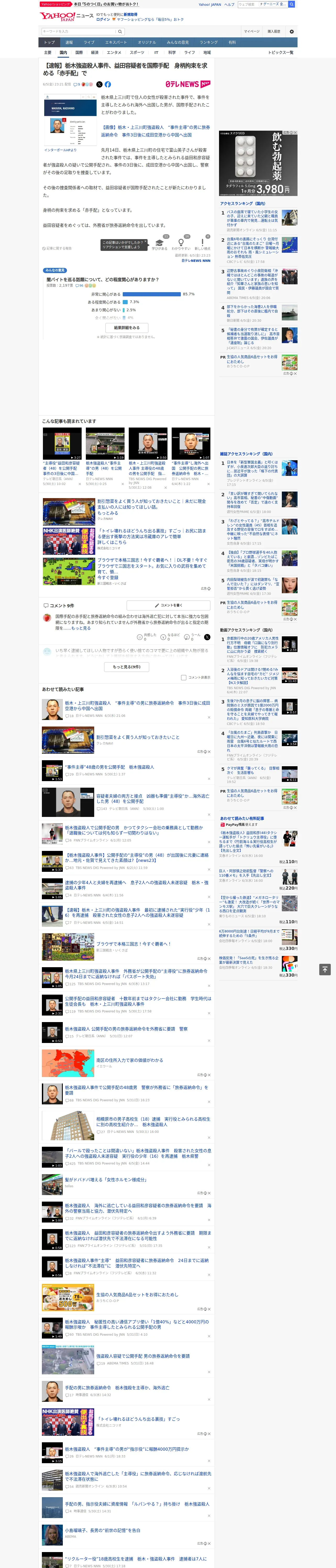336x1568 pixels.
Task: Click the blue search button in top bar
Action: click(292, 4)
